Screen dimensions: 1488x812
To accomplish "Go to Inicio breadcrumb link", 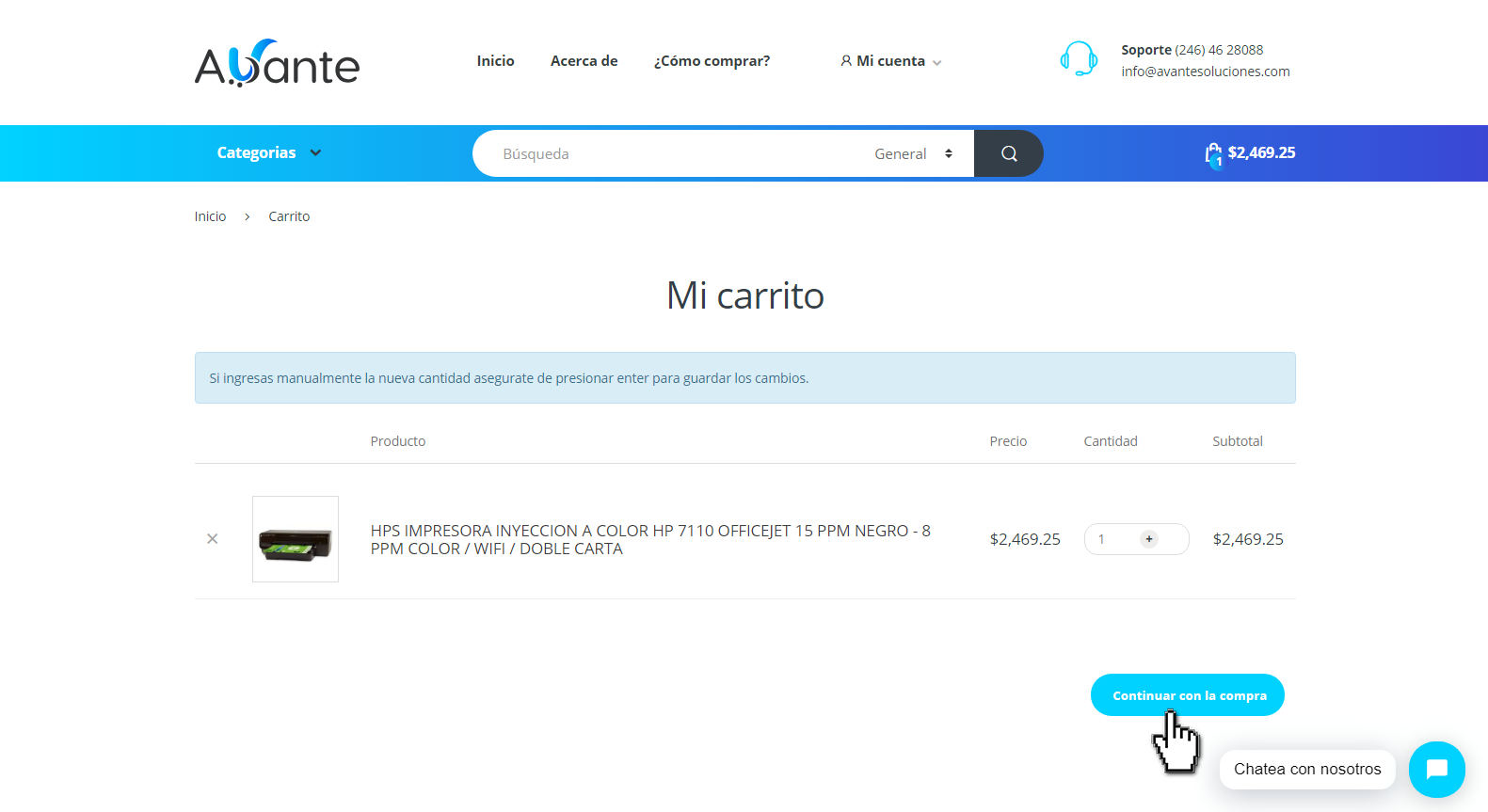I will [210, 216].
